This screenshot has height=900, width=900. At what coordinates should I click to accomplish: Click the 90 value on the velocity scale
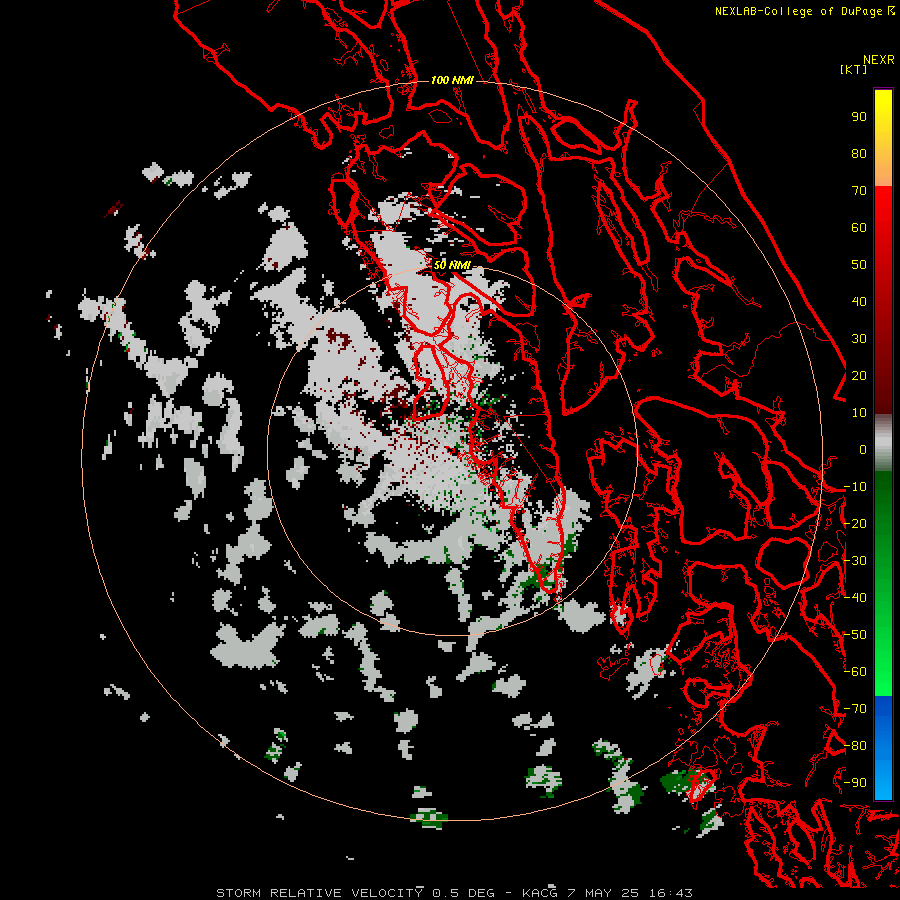(859, 117)
